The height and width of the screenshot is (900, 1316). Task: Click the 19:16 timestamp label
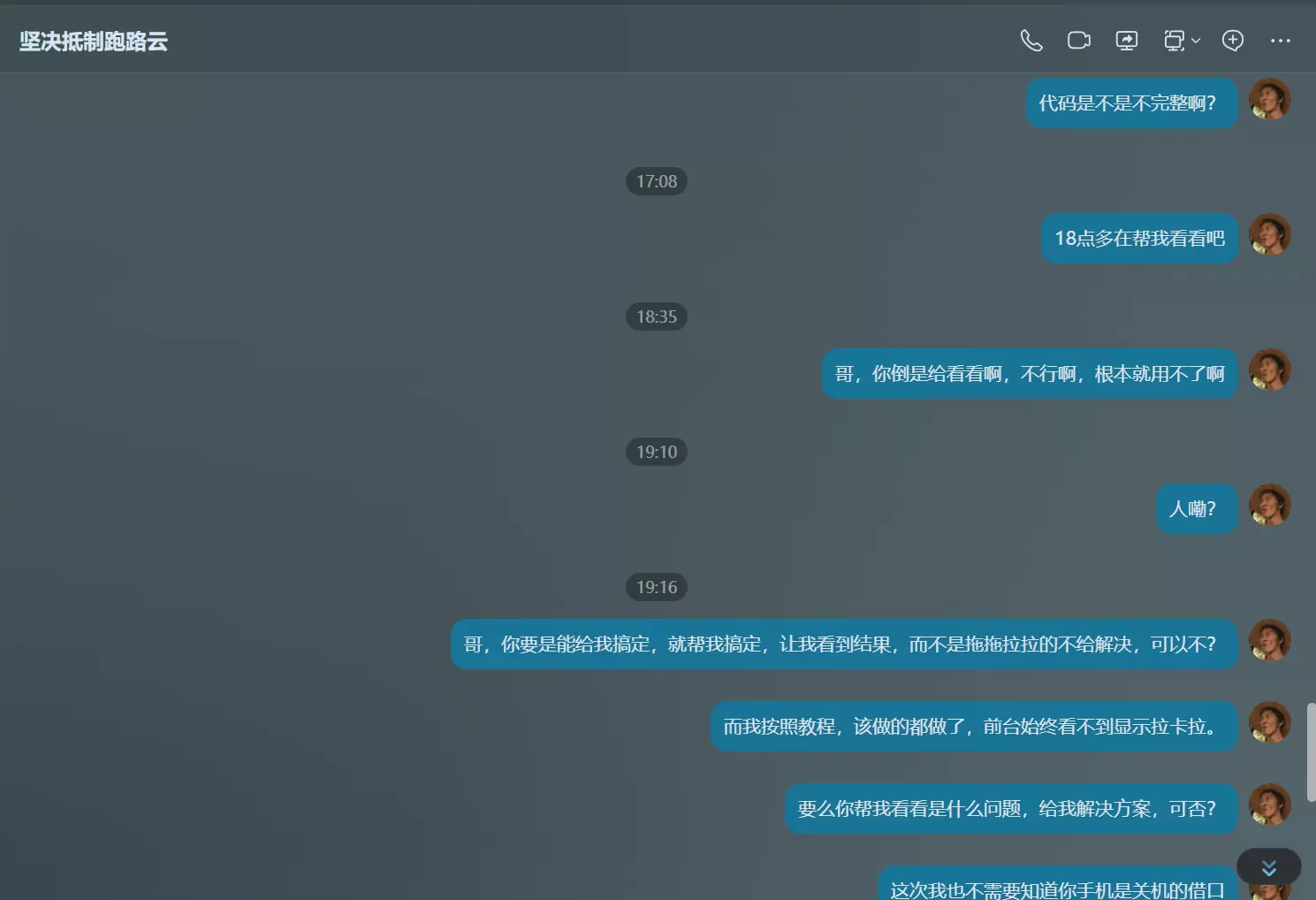coord(657,587)
